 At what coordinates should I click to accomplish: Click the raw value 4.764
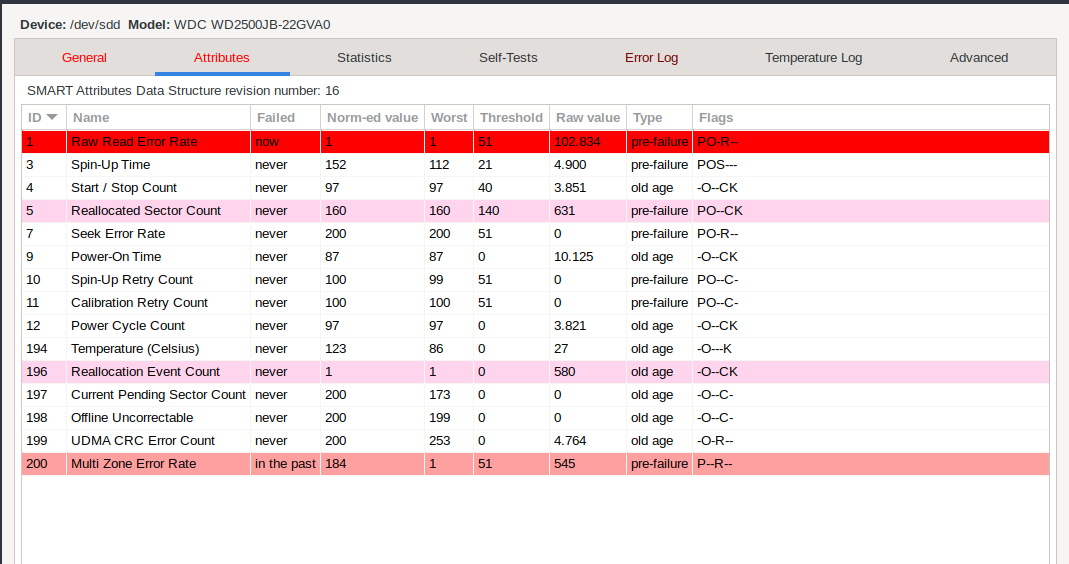tap(570, 441)
